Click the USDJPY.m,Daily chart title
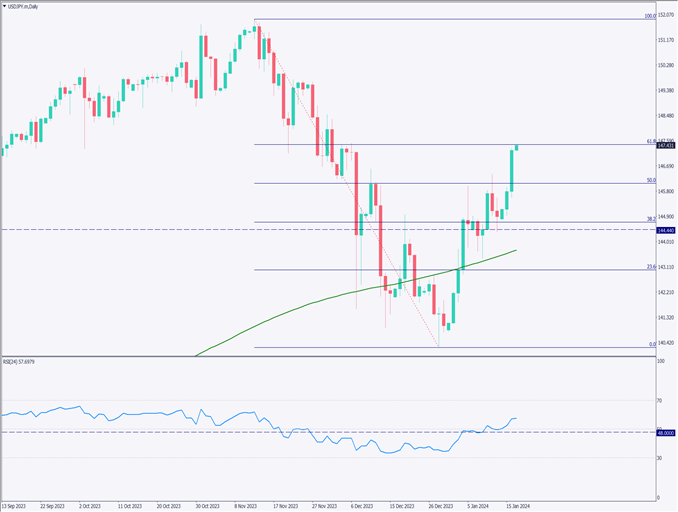The height and width of the screenshot is (512, 678). (x=22, y=6)
